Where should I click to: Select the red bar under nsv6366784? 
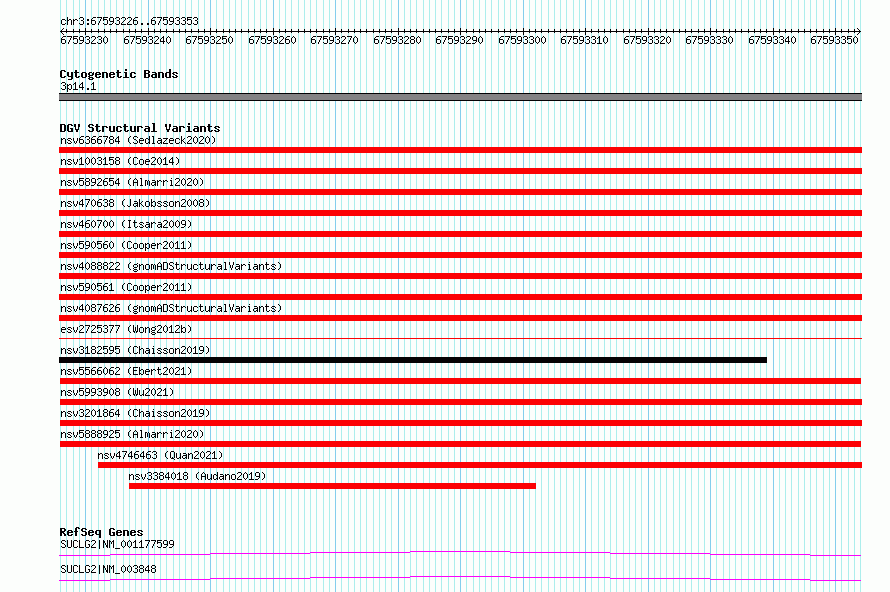click(460, 150)
